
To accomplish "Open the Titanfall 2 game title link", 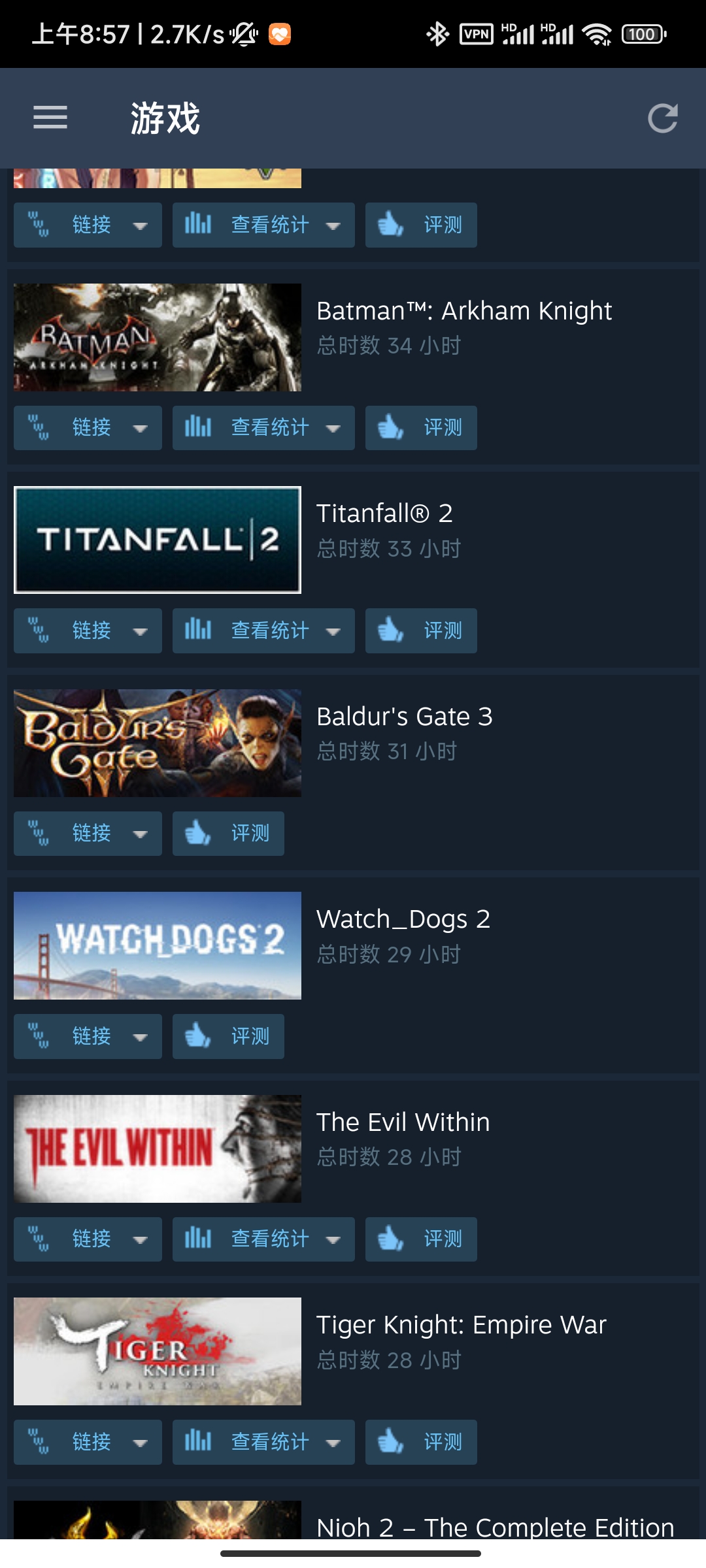I will point(384,514).
